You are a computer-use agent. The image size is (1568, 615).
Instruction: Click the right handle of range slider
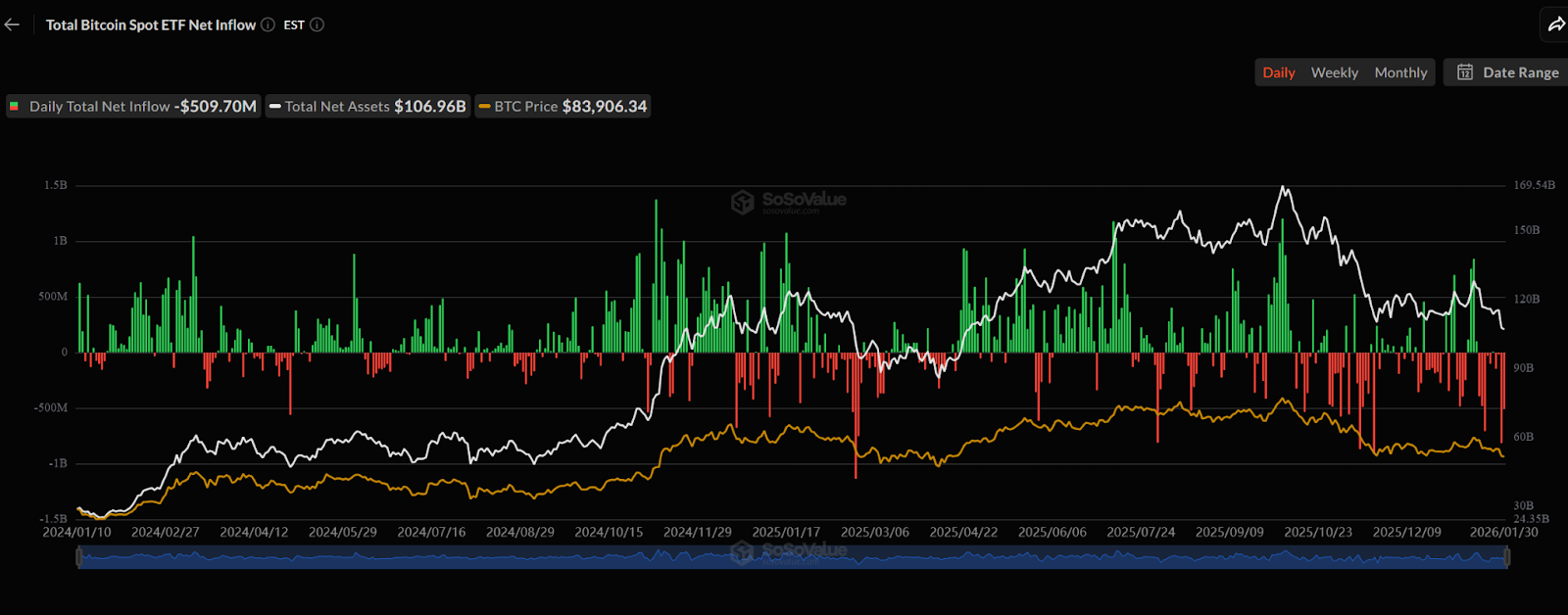(x=1507, y=557)
